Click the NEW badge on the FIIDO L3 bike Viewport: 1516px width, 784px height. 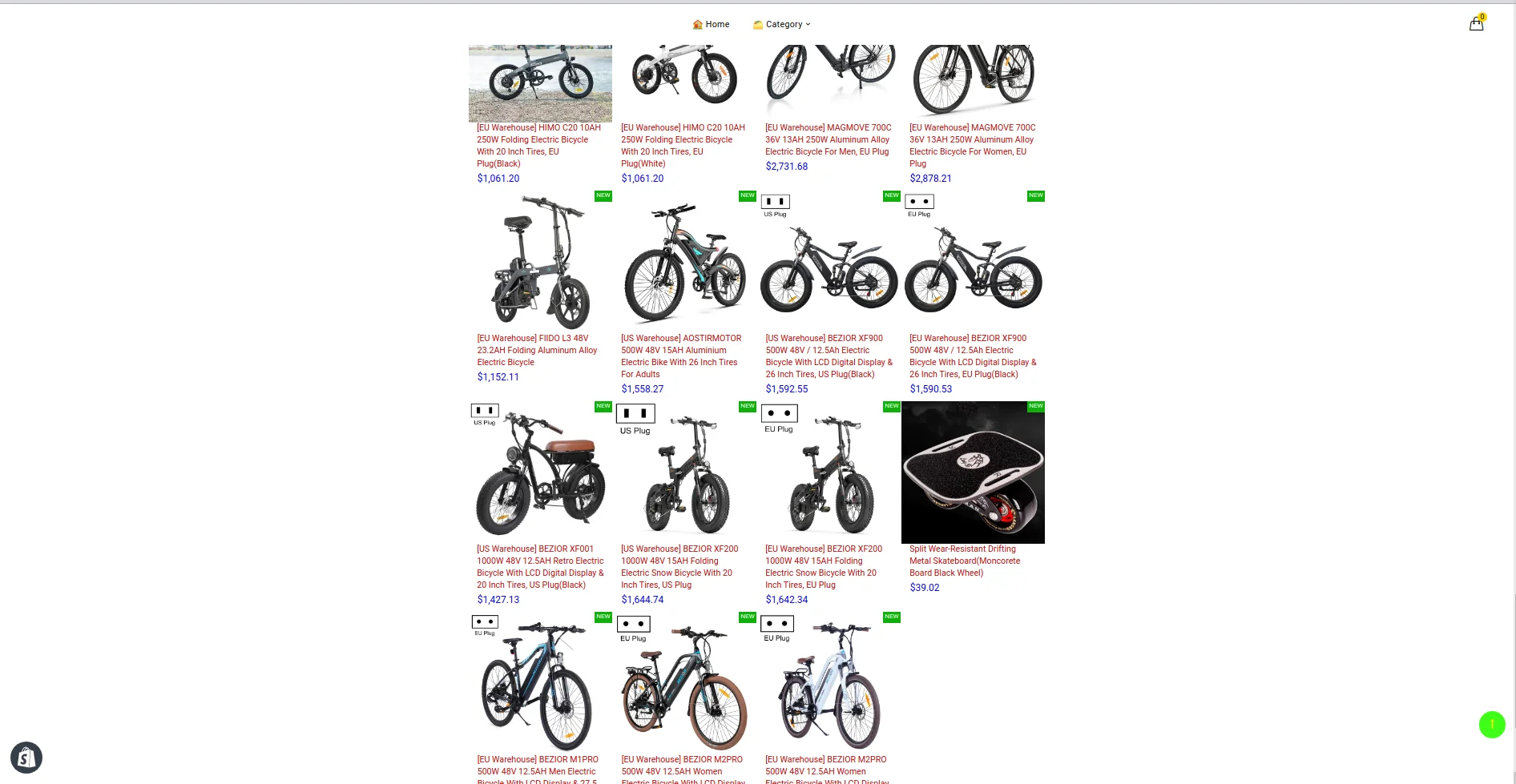click(603, 195)
